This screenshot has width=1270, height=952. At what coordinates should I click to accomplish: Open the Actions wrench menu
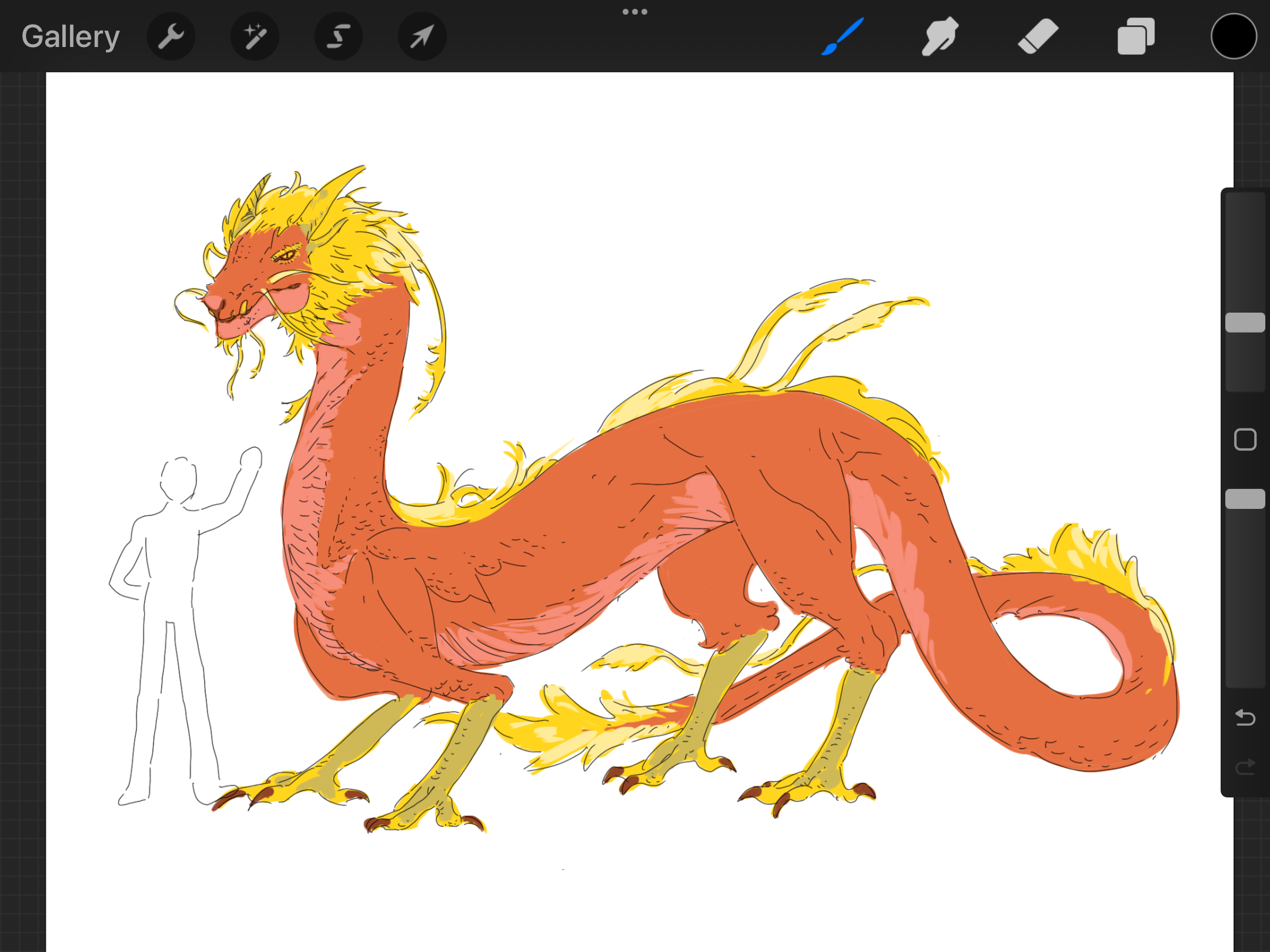(171, 36)
